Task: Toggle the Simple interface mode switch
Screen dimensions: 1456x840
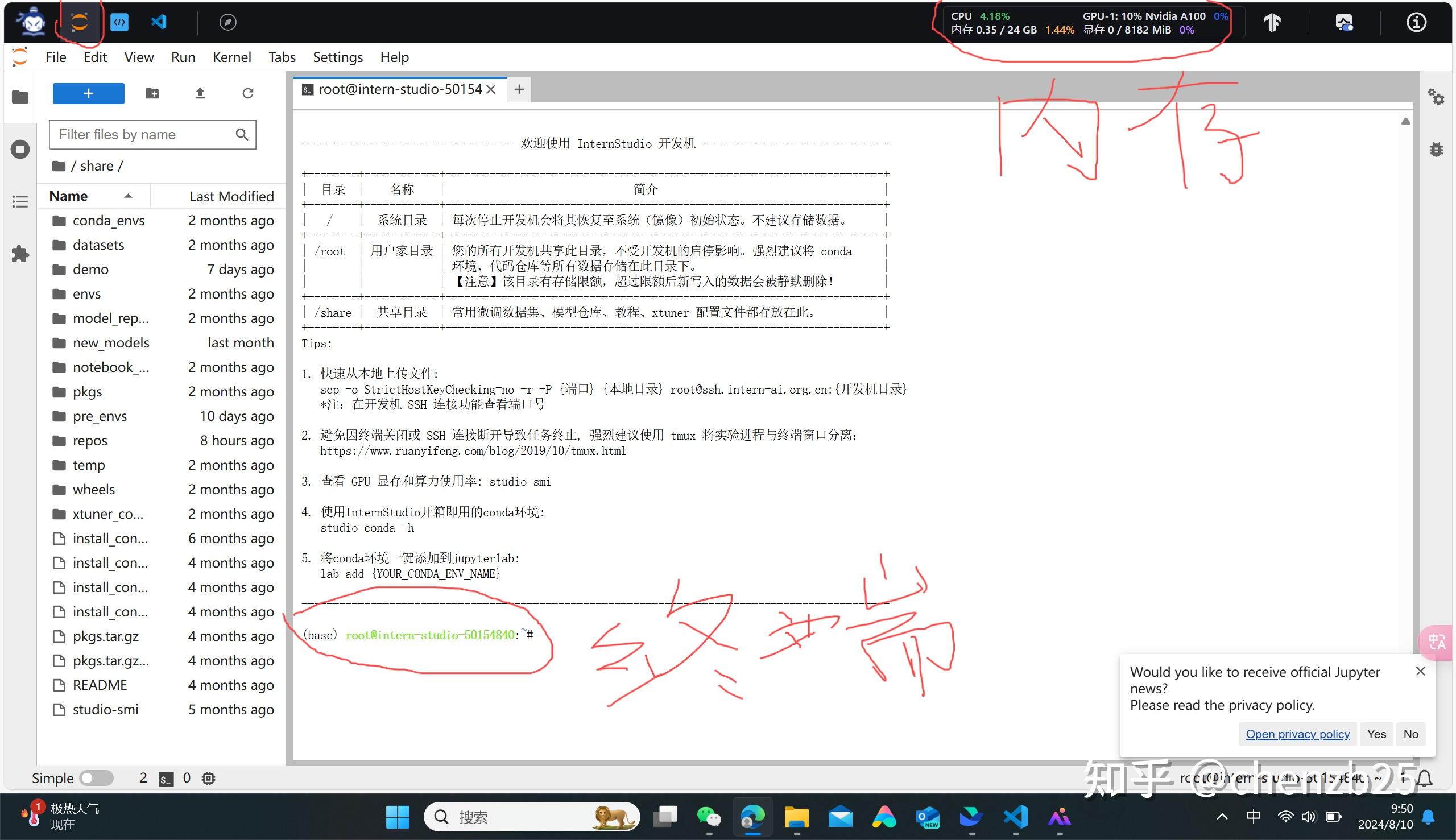Action: 96,777
